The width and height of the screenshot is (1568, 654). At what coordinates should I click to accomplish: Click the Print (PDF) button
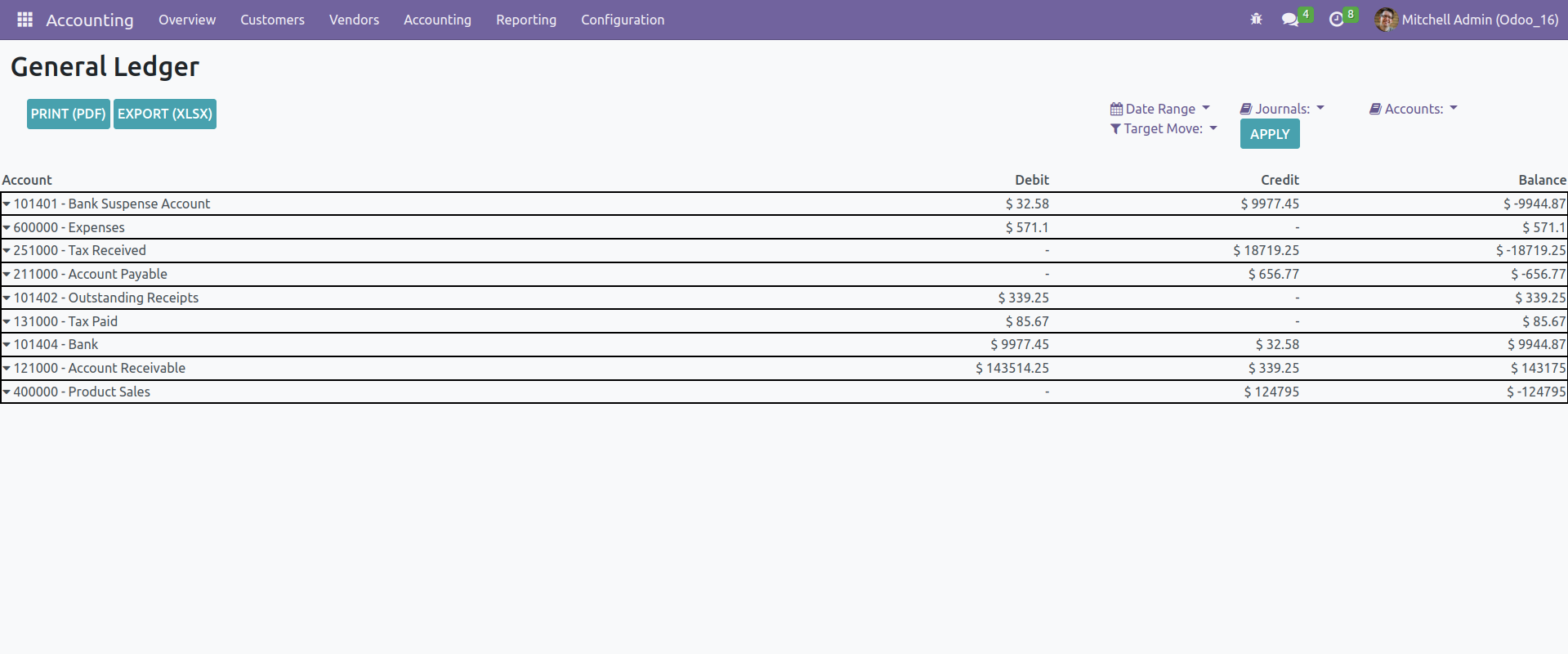[69, 114]
